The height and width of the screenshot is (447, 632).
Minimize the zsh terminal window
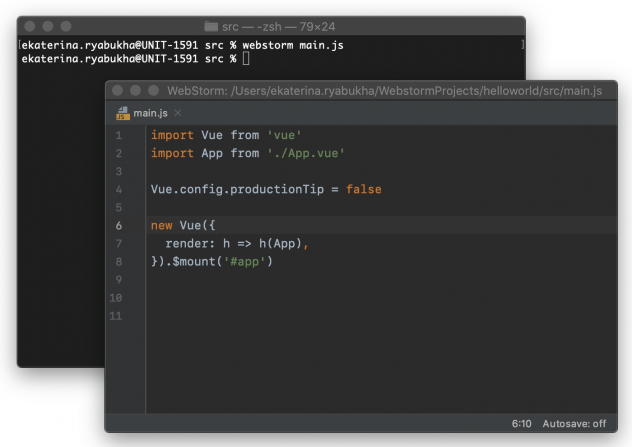[x=47, y=25]
